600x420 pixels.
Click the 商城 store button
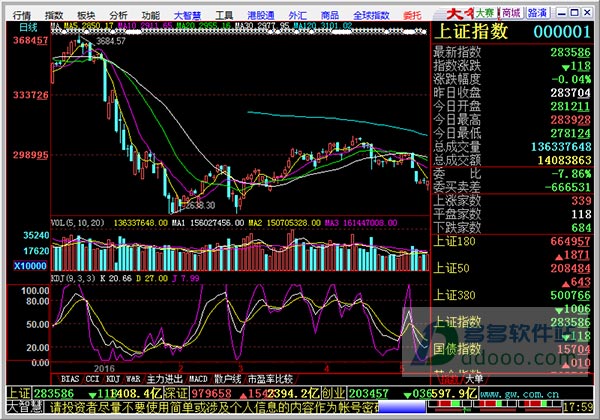pyautogui.click(x=511, y=13)
